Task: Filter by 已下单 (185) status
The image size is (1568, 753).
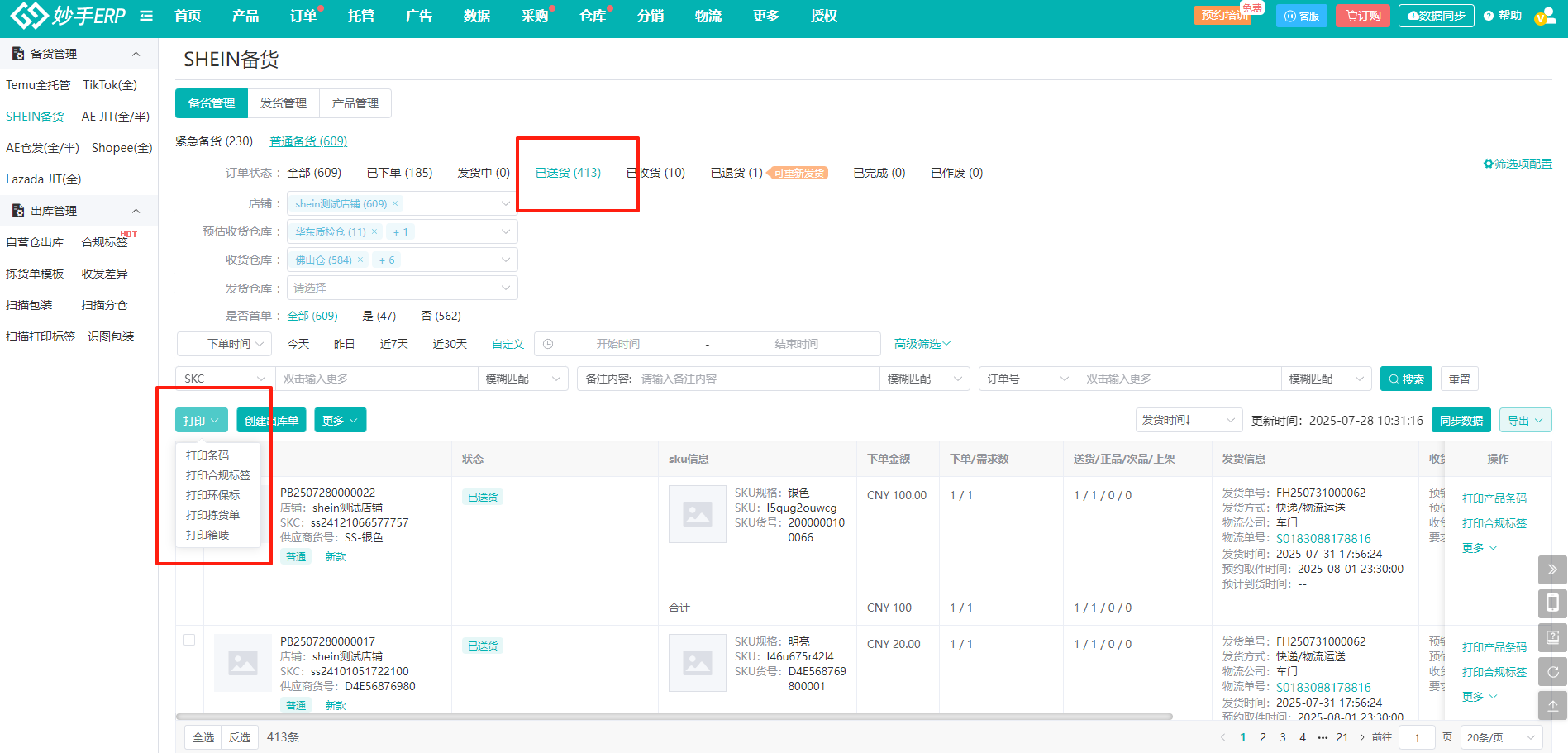Action: 399,173
